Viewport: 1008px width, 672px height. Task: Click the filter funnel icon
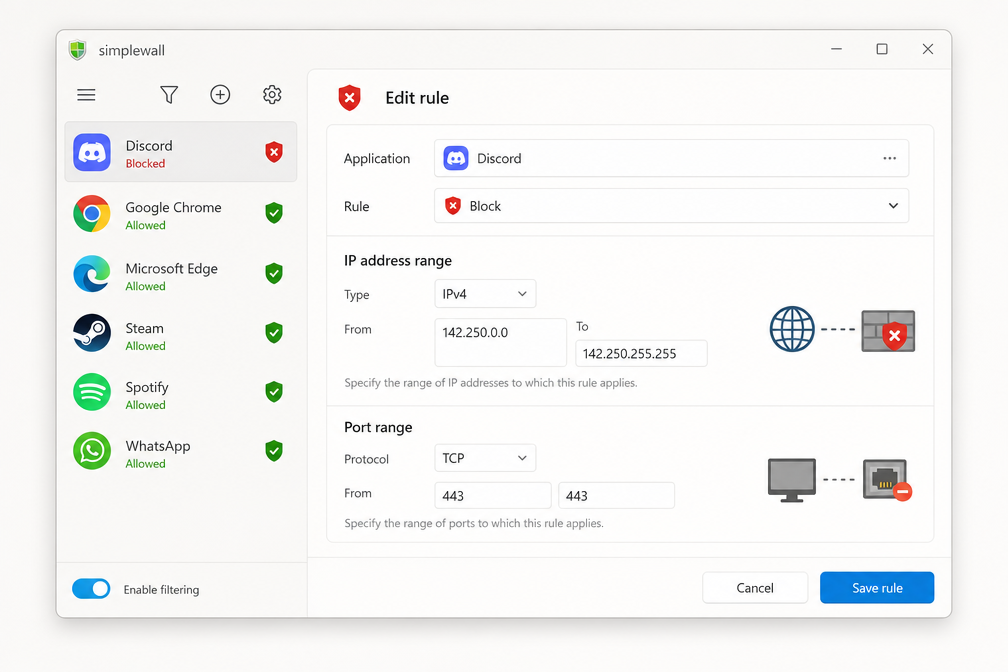point(169,95)
